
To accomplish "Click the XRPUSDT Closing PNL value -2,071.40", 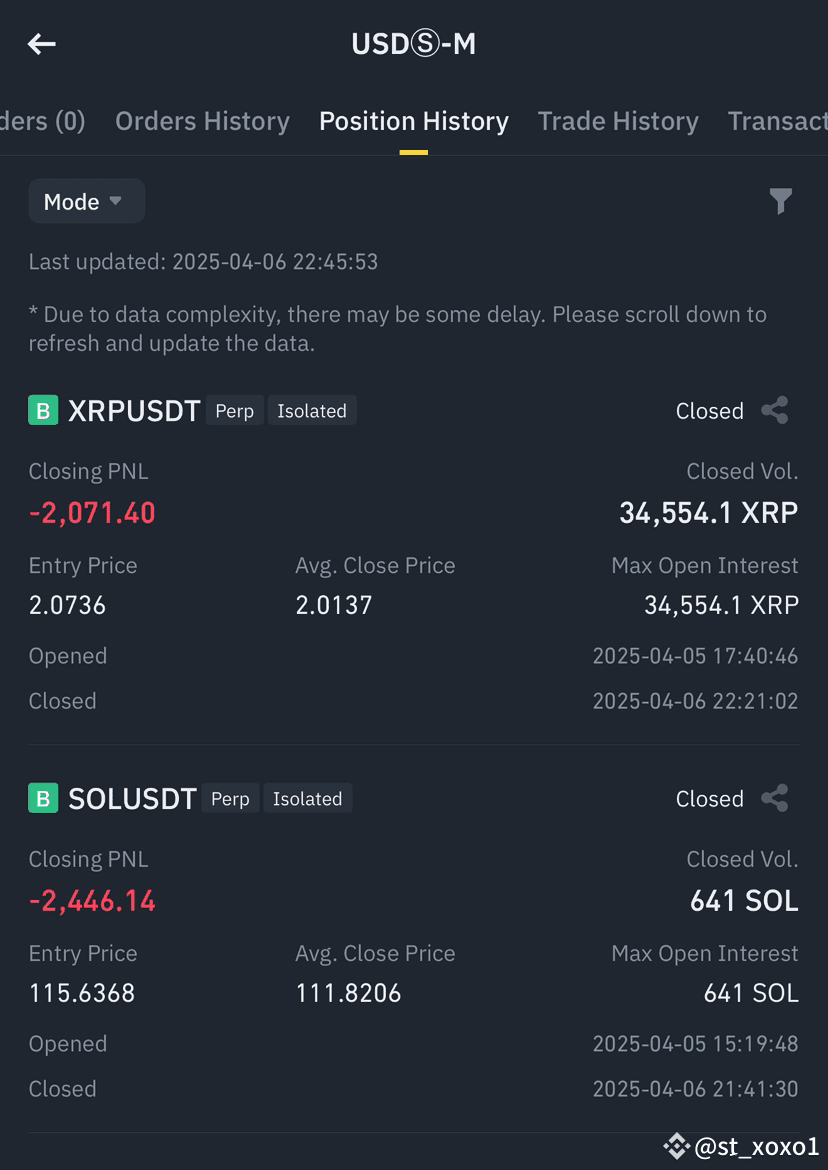I will (92, 513).
